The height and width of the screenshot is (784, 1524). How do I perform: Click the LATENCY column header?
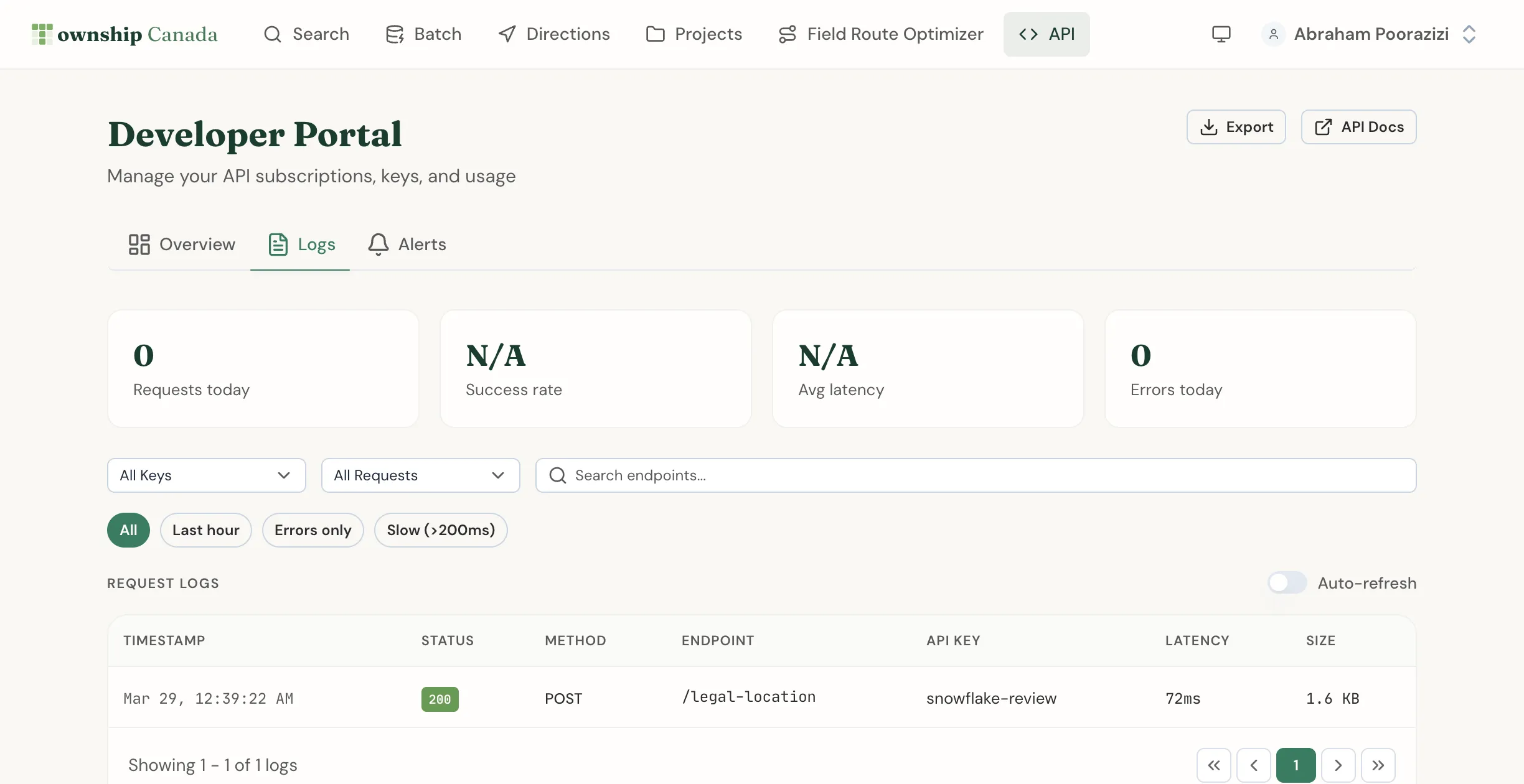[x=1197, y=641]
